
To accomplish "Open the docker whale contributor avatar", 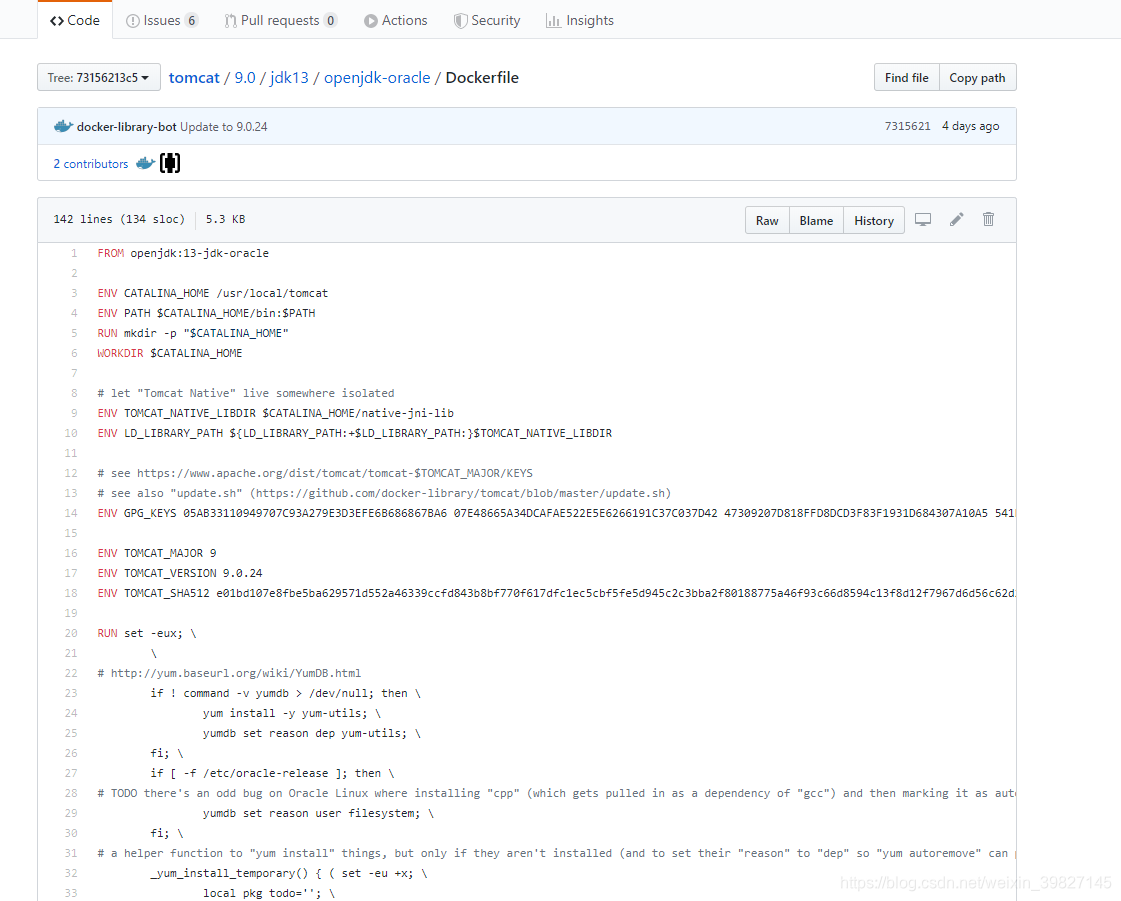I will click(x=145, y=163).
